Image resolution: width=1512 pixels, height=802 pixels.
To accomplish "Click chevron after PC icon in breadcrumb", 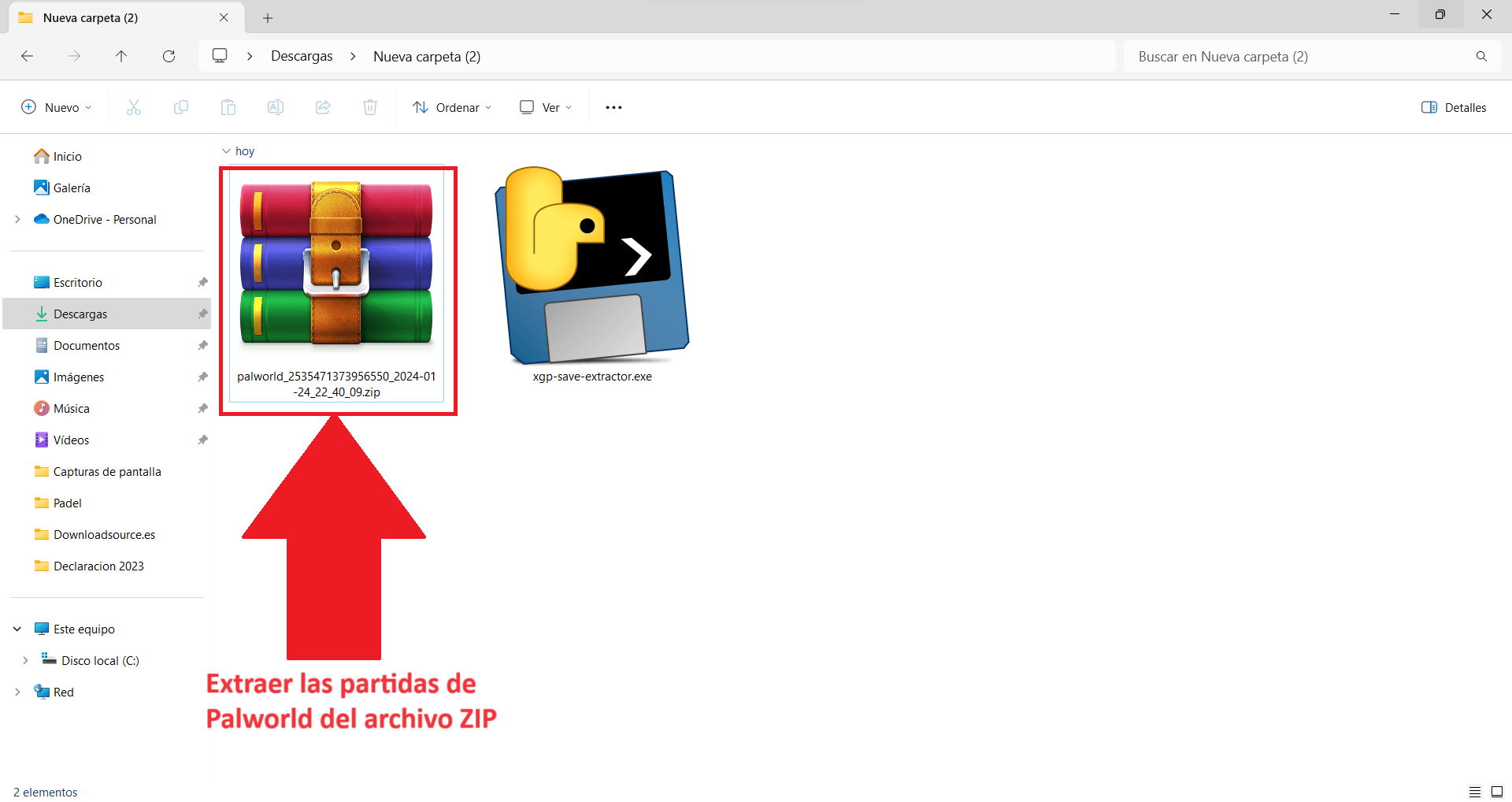I will click(250, 56).
